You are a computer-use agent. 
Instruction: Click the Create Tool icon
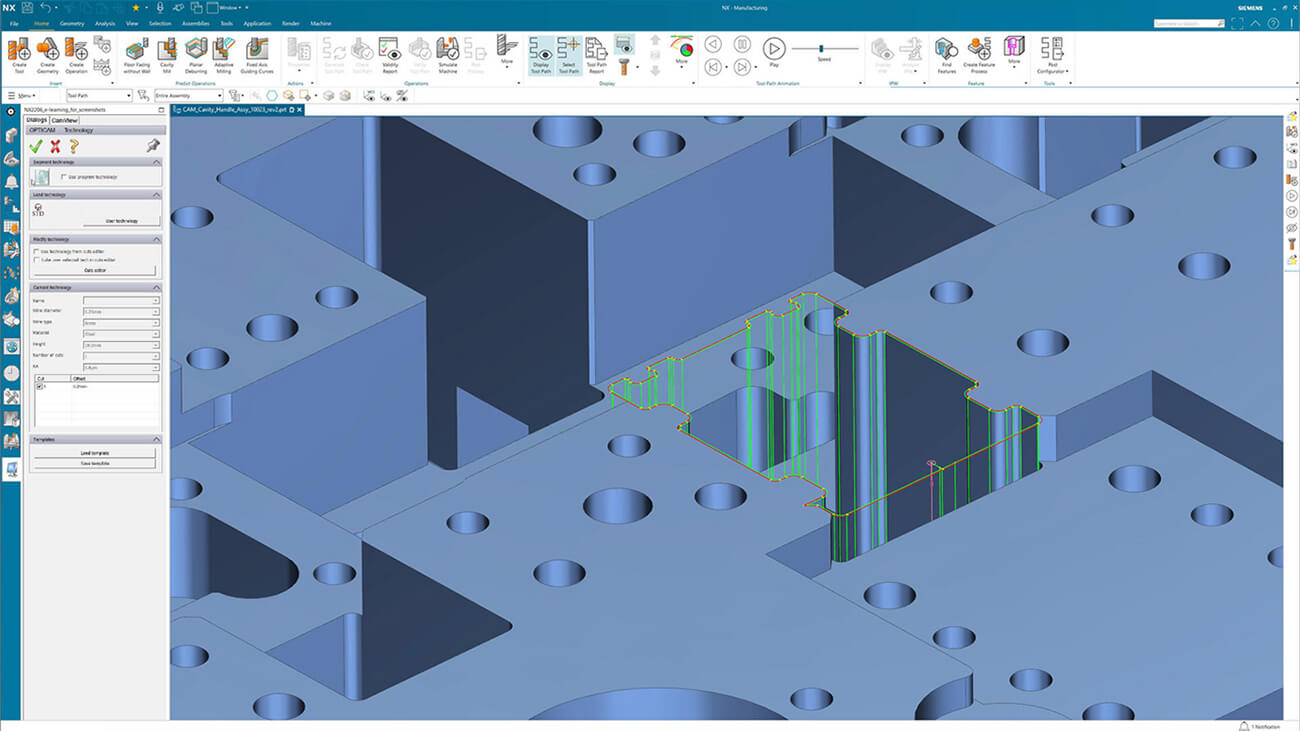(x=18, y=50)
